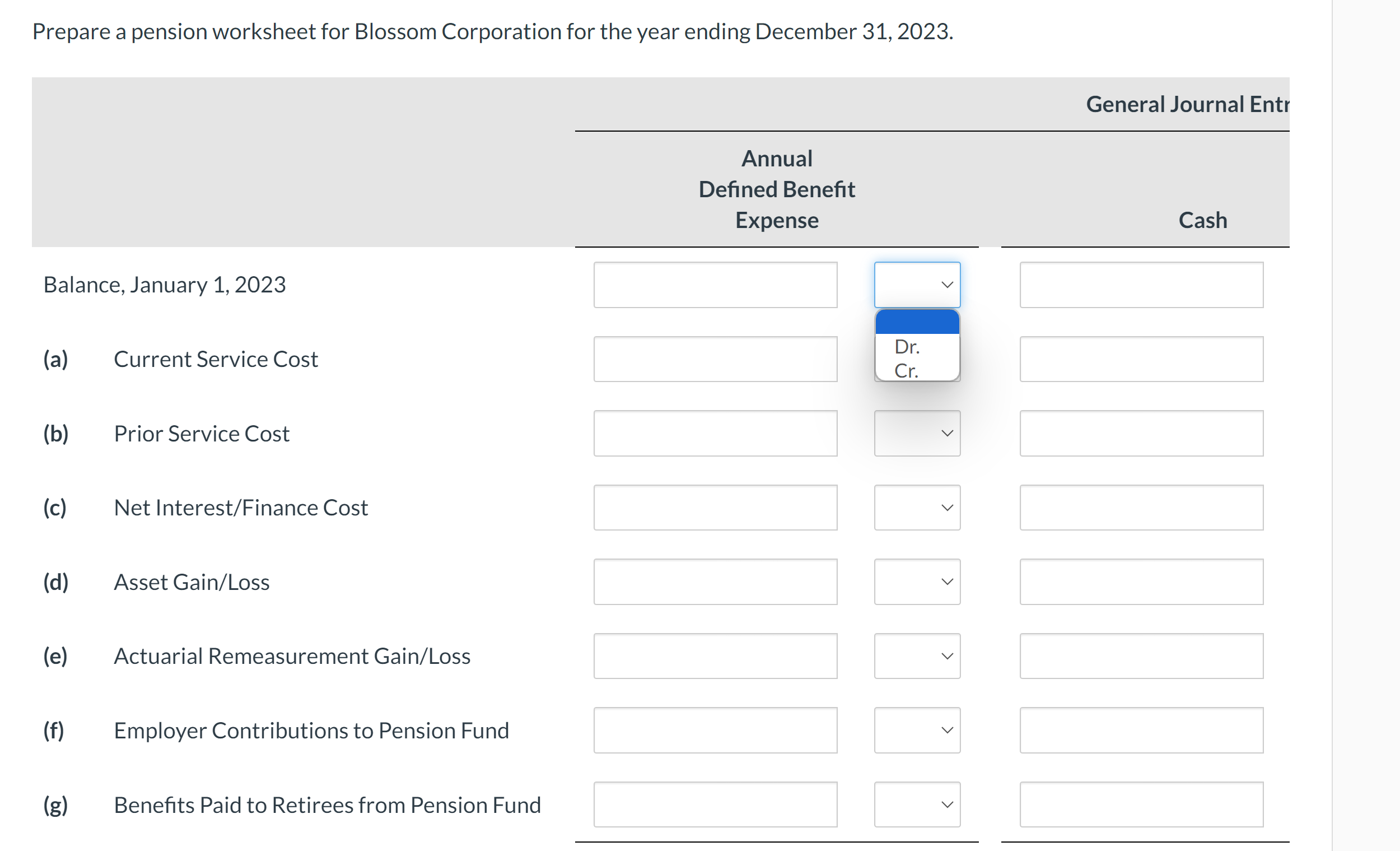Open Employer Contributions Dr/Cr dropdown
Viewport: 1400px width, 851px height.
point(917,730)
